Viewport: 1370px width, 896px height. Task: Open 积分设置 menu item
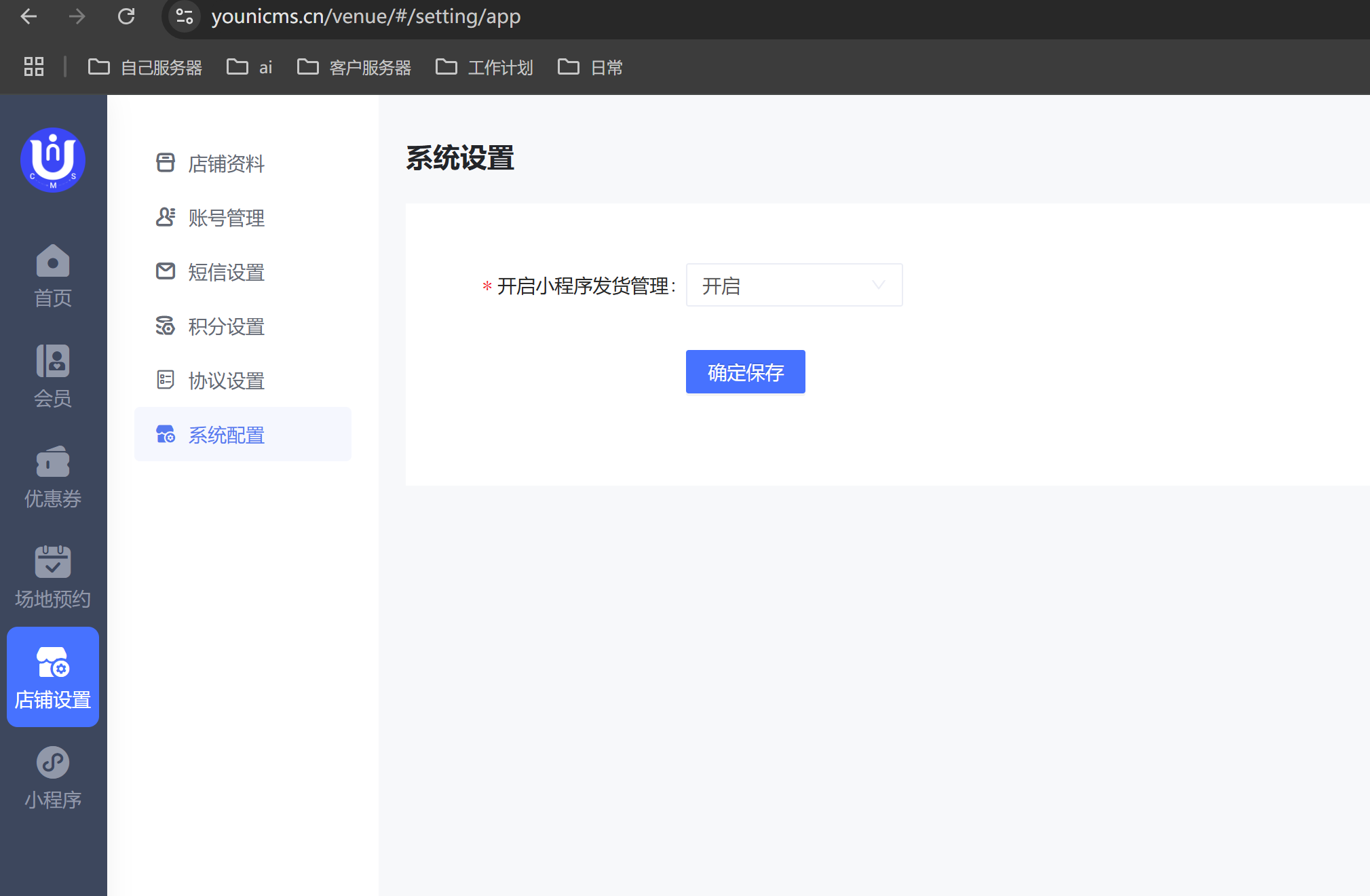point(243,326)
